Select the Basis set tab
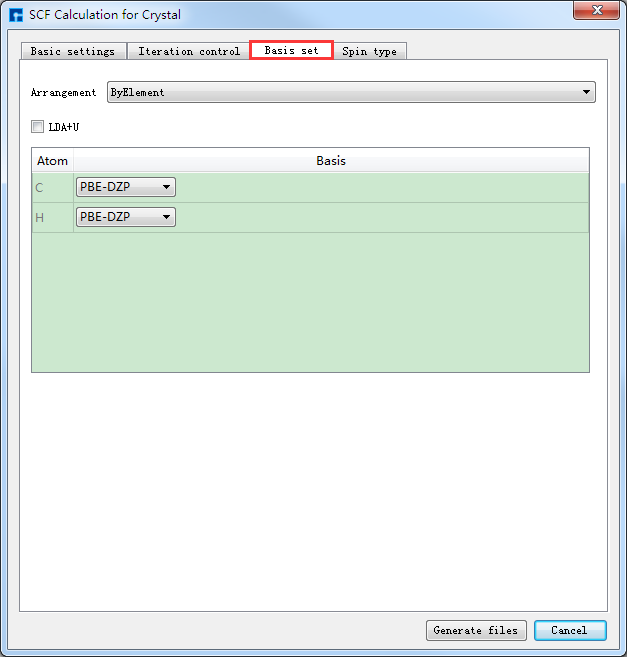This screenshot has height=657, width=627. click(x=291, y=50)
